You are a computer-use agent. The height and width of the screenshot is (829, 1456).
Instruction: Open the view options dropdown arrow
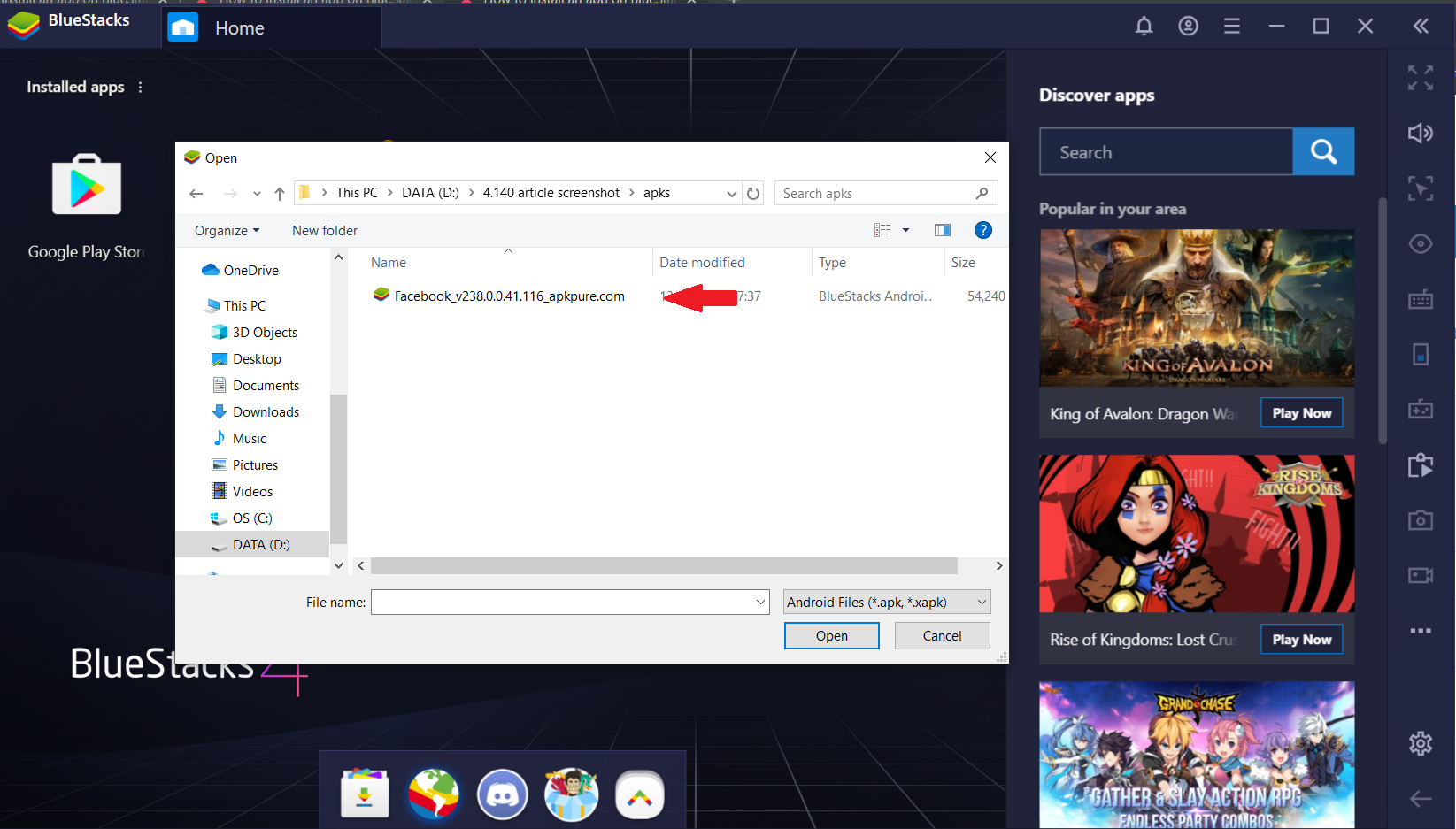pyautogui.click(x=905, y=230)
